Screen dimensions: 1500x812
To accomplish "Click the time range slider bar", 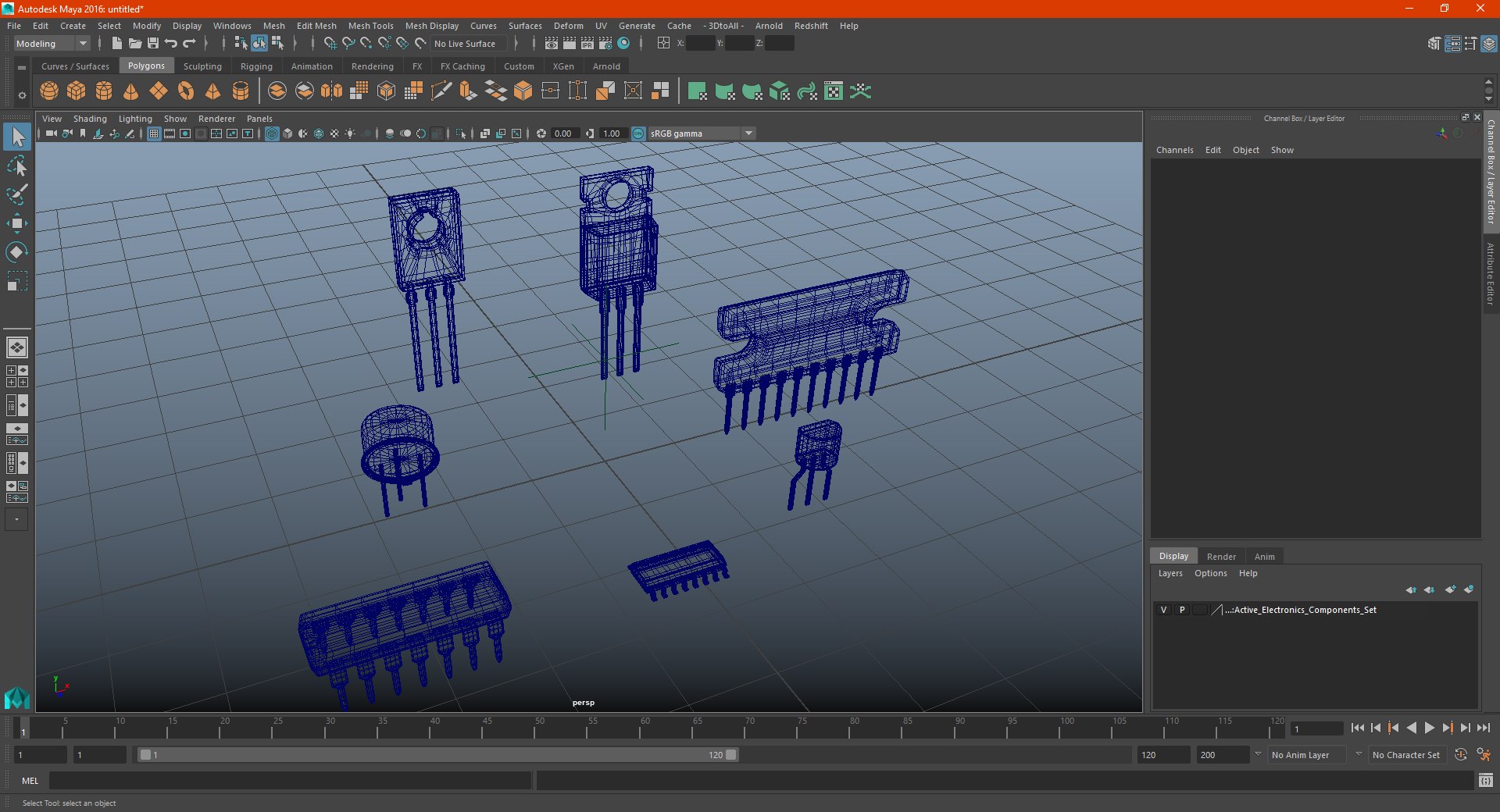I will (x=437, y=755).
